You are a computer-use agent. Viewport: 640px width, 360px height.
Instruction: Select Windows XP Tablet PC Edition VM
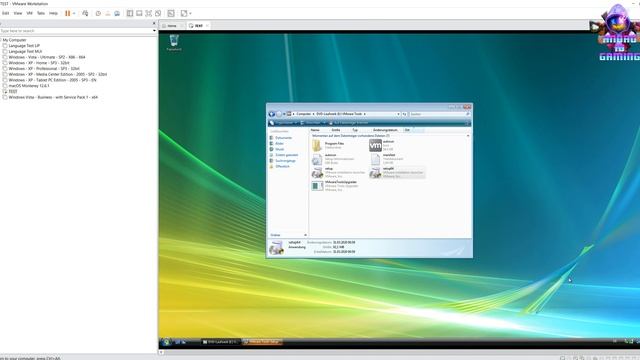point(52,80)
